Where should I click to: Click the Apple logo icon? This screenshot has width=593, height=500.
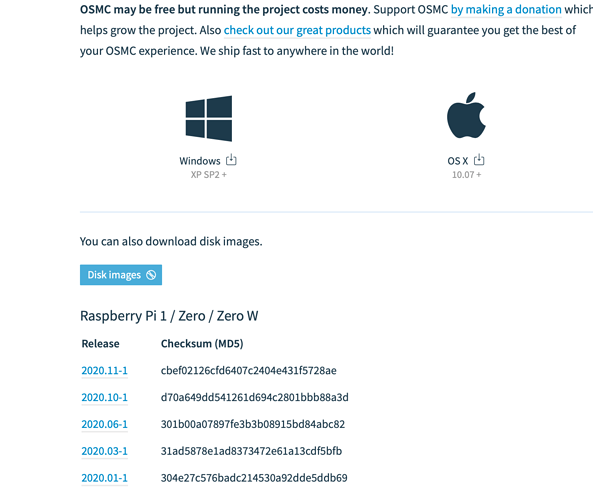point(466,115)
